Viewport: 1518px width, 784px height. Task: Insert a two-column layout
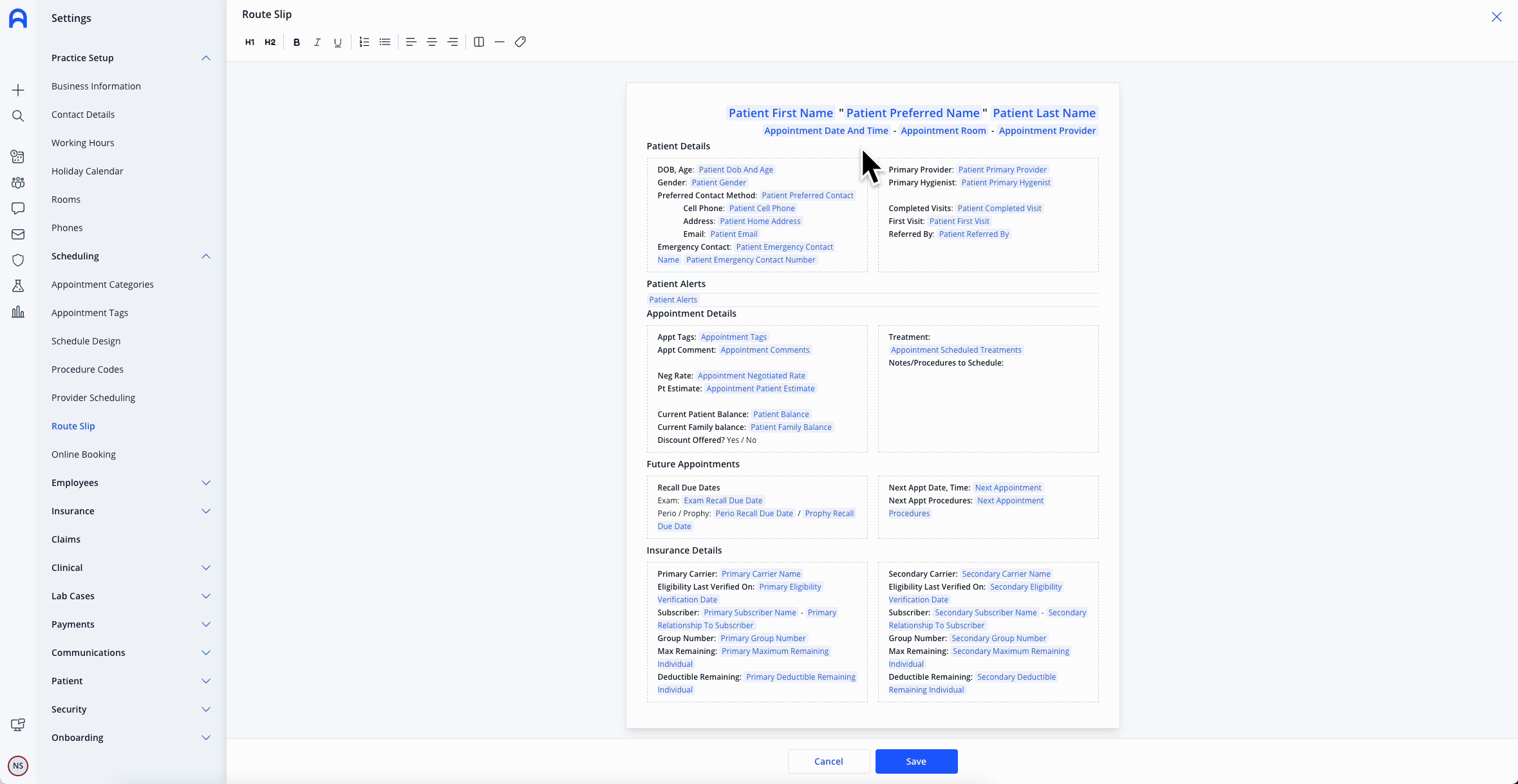tap(479, 42)
